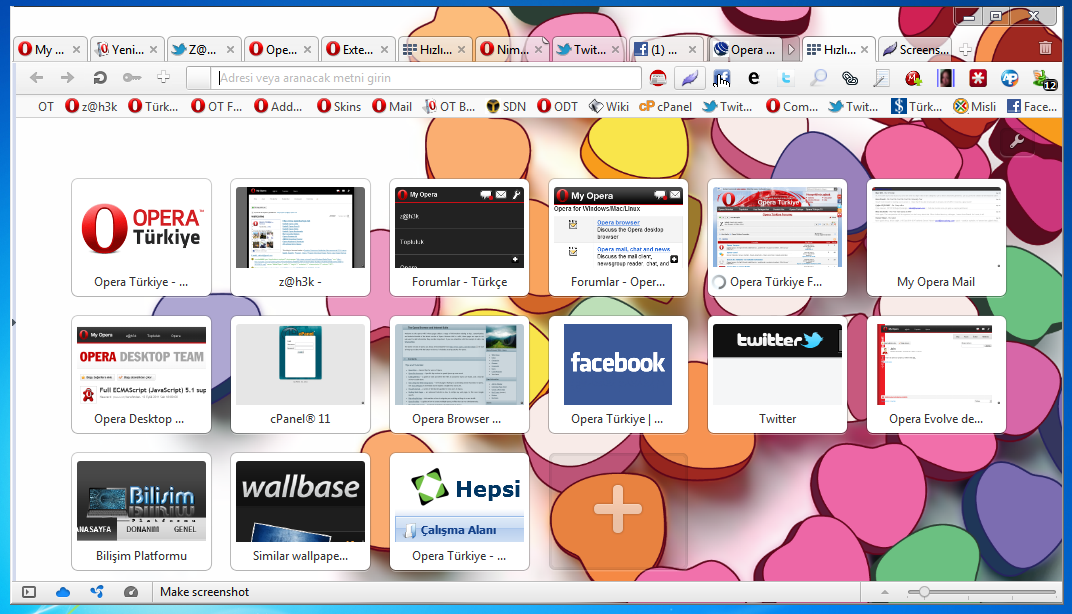Open the notes page extension icon

[x=882, y=78]
